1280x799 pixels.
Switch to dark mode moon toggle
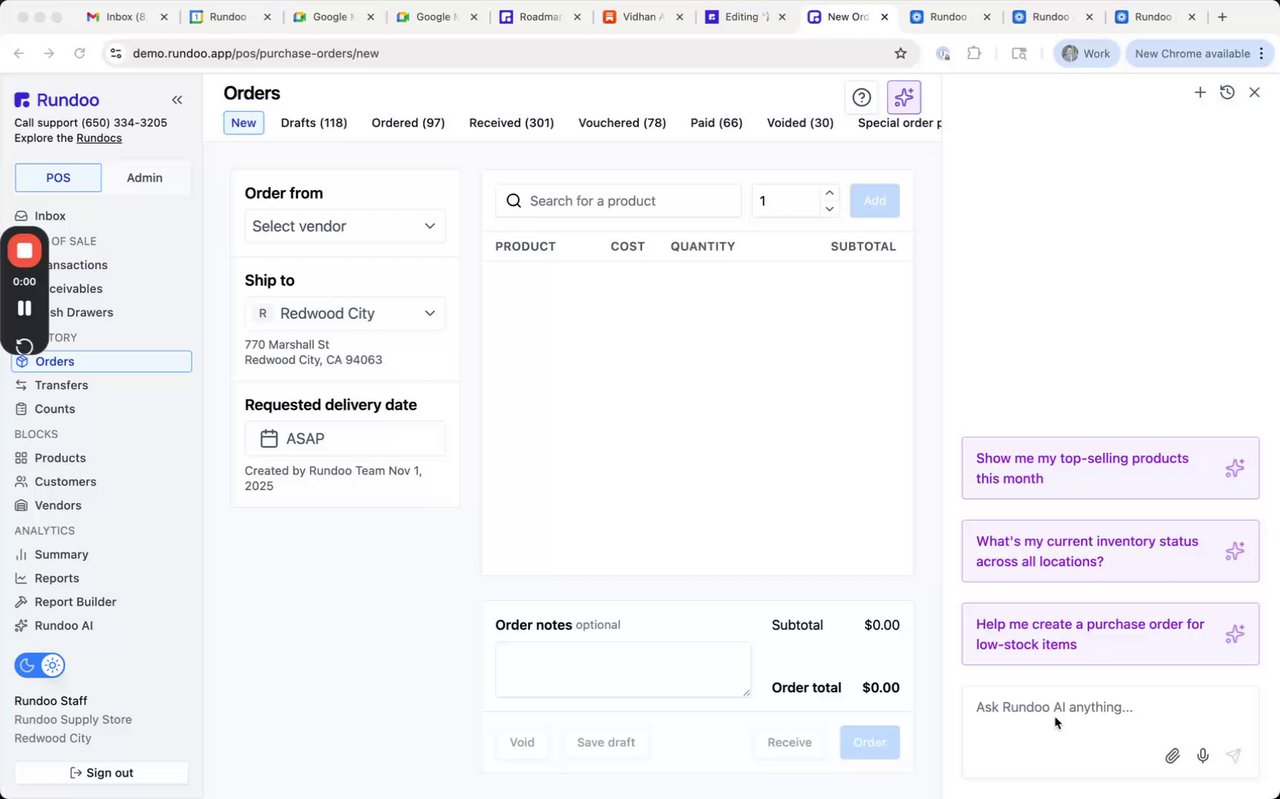coord(28,665)
